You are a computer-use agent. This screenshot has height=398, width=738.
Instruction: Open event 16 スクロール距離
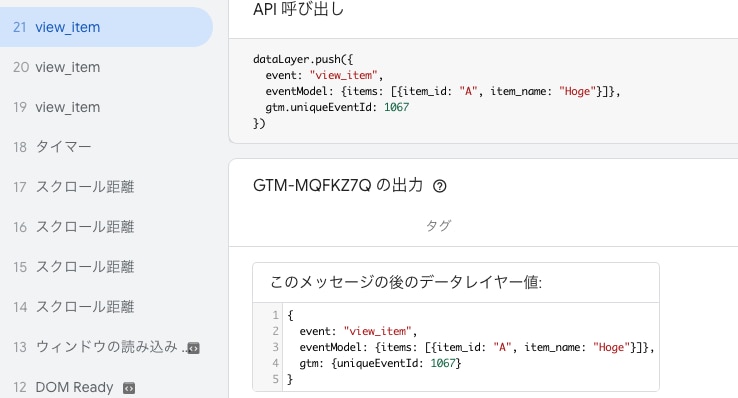[105, 227]
